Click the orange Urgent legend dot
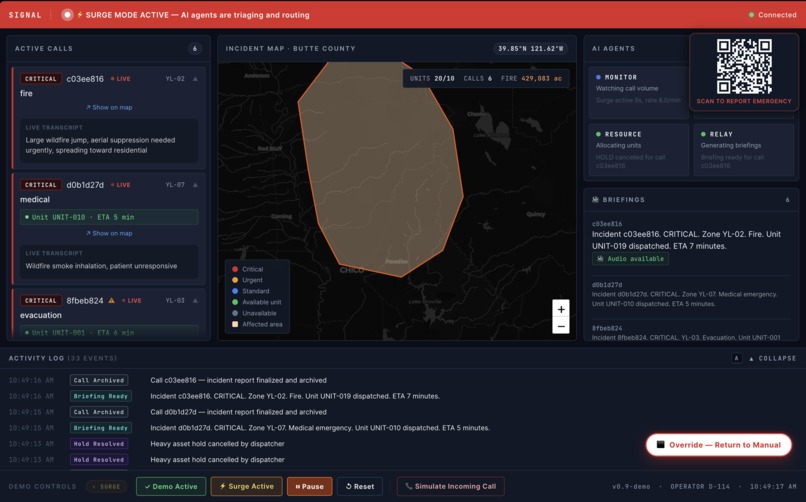Screen dimensions: 806x502 [235, 280]
